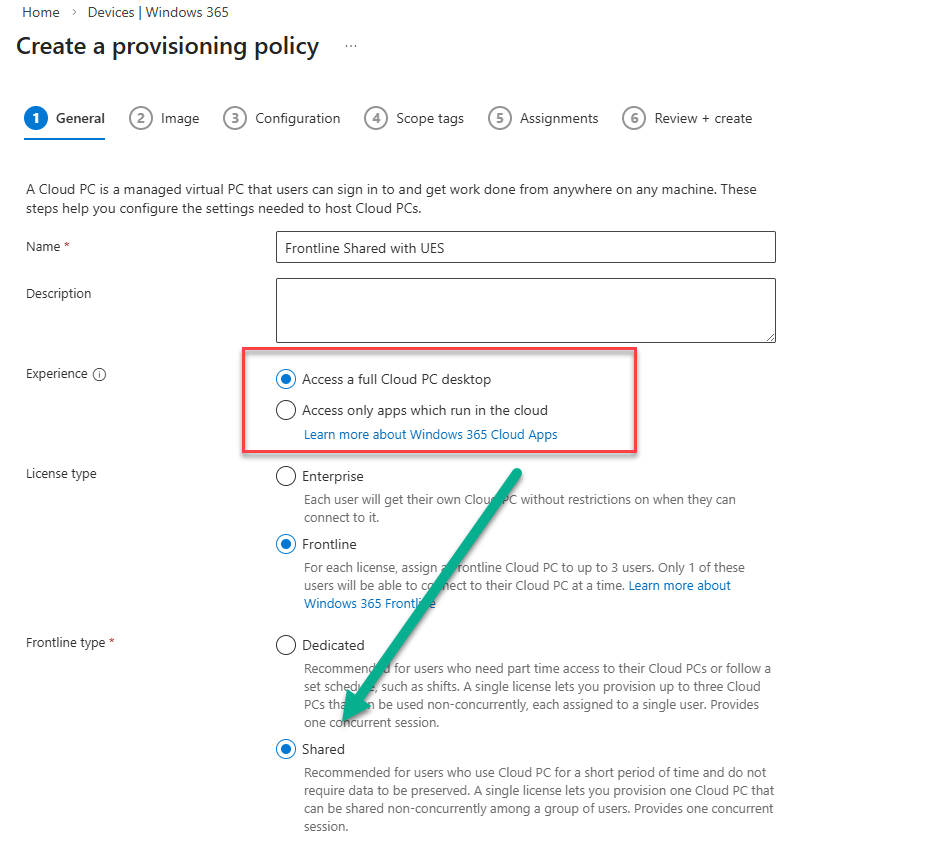Open Learn more about Windows 365 Cloud Apps

pos(430,435)
